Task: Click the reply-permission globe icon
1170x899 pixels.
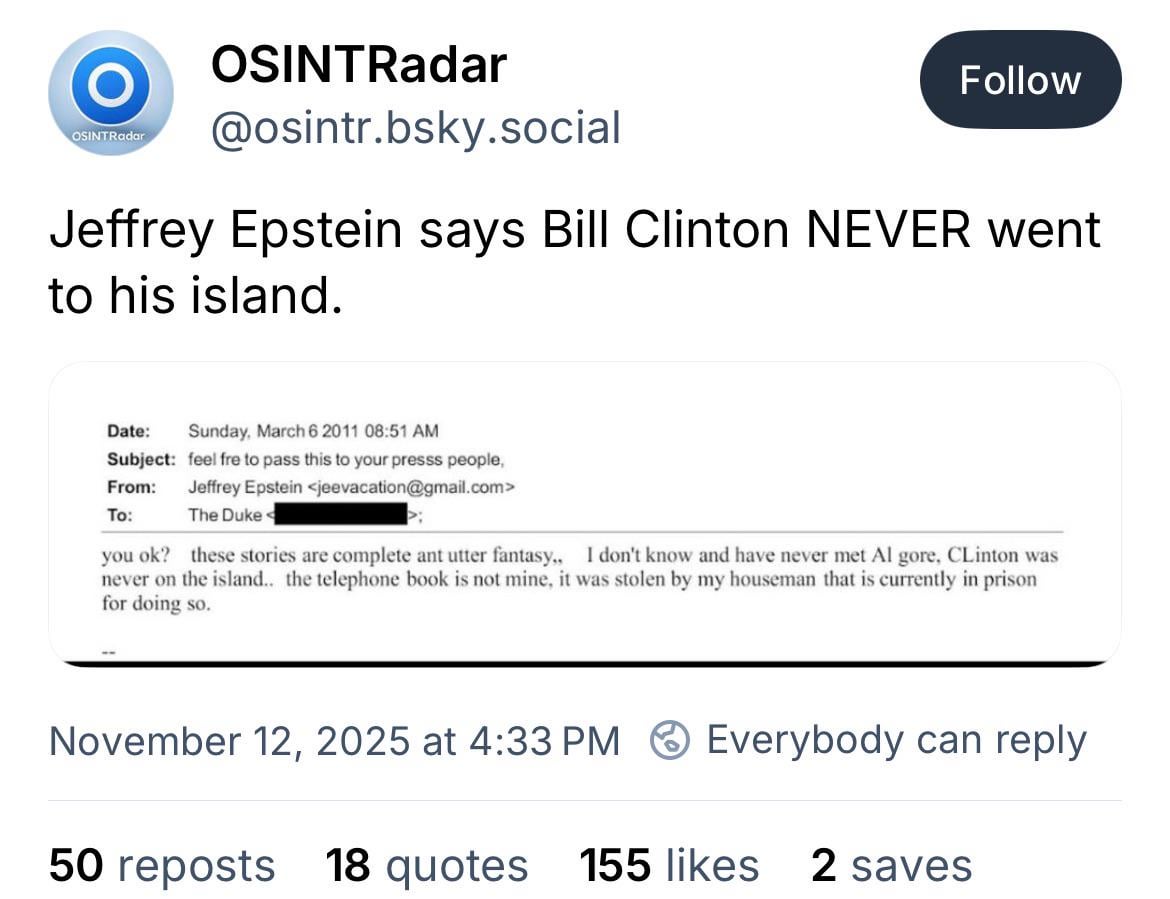Action: 669,741
